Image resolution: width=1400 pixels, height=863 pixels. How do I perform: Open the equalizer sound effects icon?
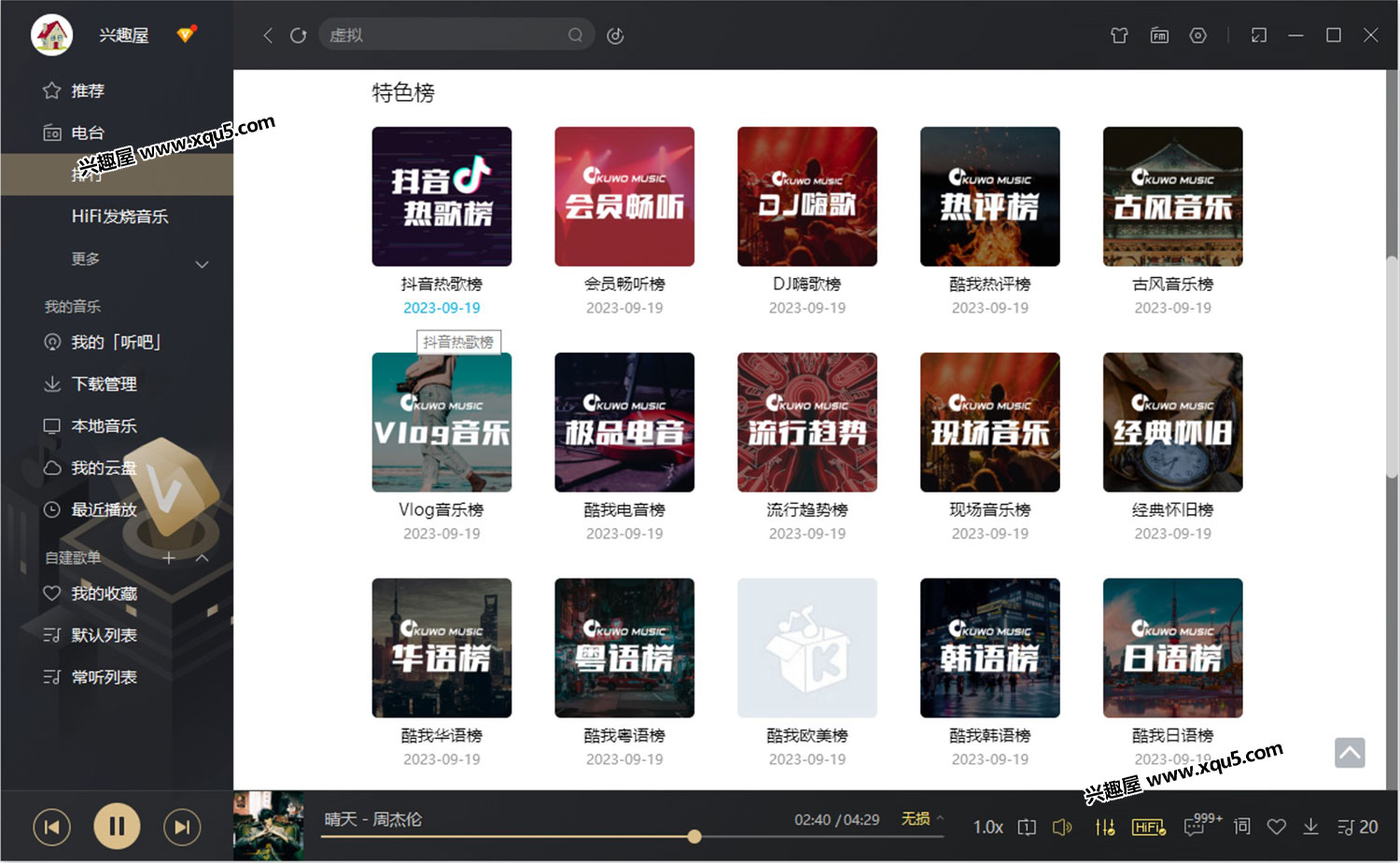(x=1105, y=828)
